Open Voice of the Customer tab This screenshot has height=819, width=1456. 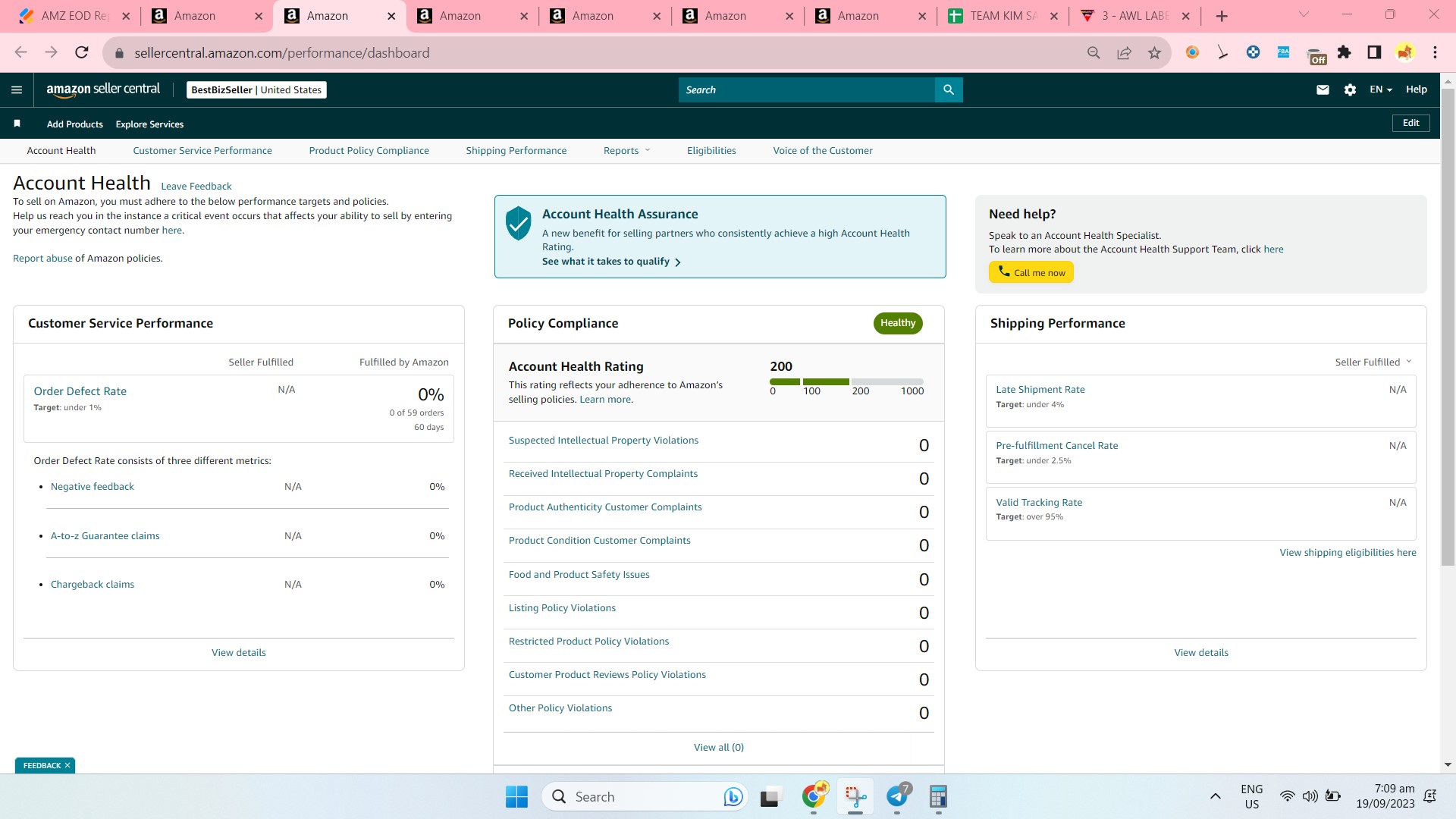click(x=823, y=150)
